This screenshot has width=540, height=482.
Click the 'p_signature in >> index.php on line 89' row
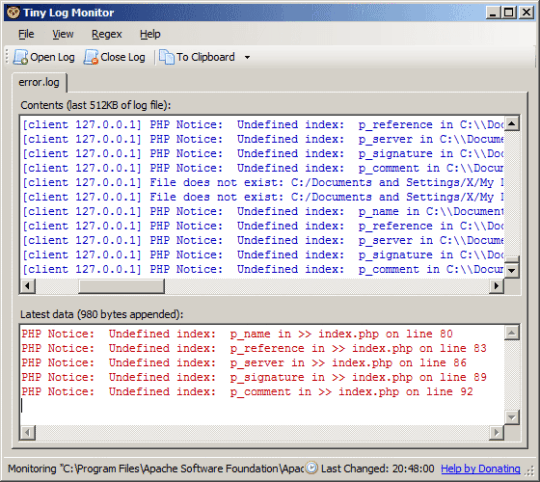[x=254, y=377]
